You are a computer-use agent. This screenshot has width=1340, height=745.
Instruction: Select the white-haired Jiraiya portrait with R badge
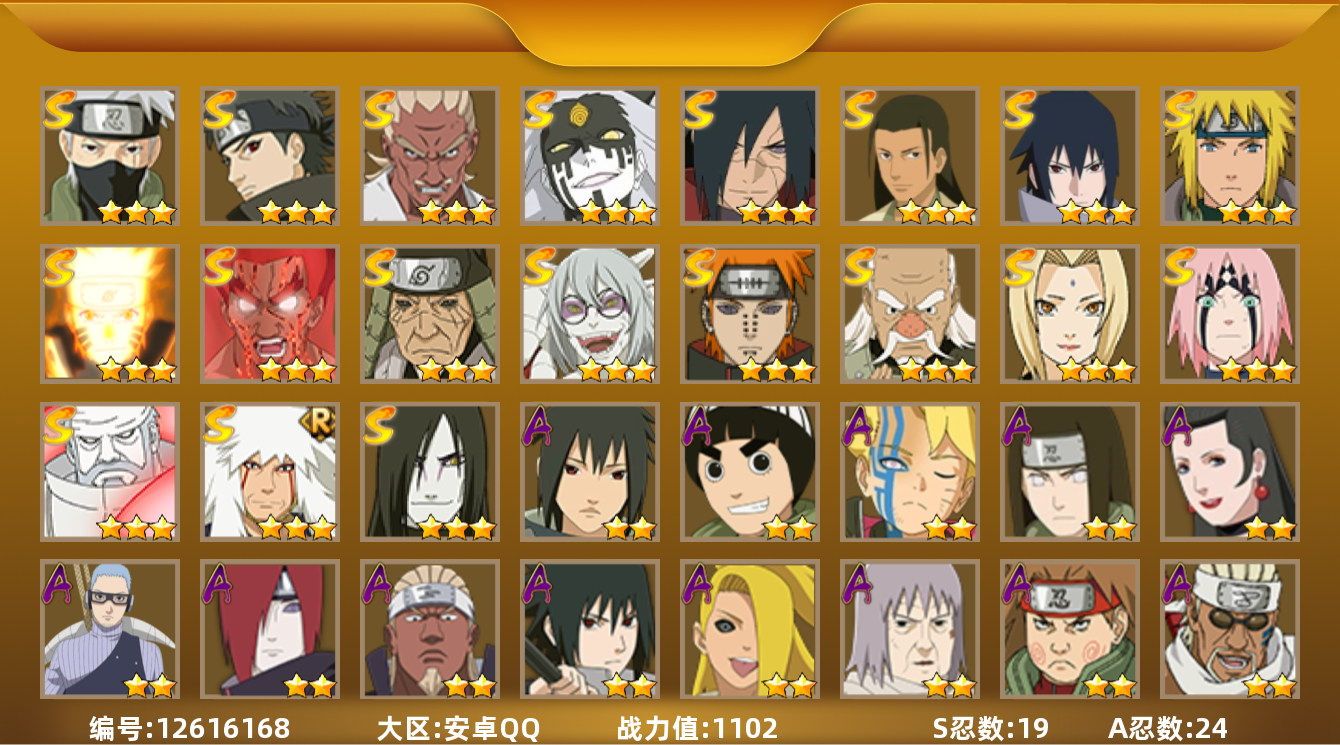tap(270, 472)
